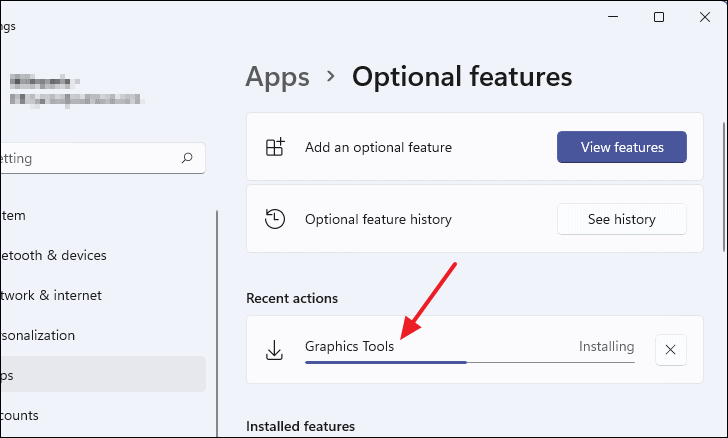Viewport: 728px width, 438px height.
Task: Click the Add an optional feature icon
Action: click(x=275, y=147)
